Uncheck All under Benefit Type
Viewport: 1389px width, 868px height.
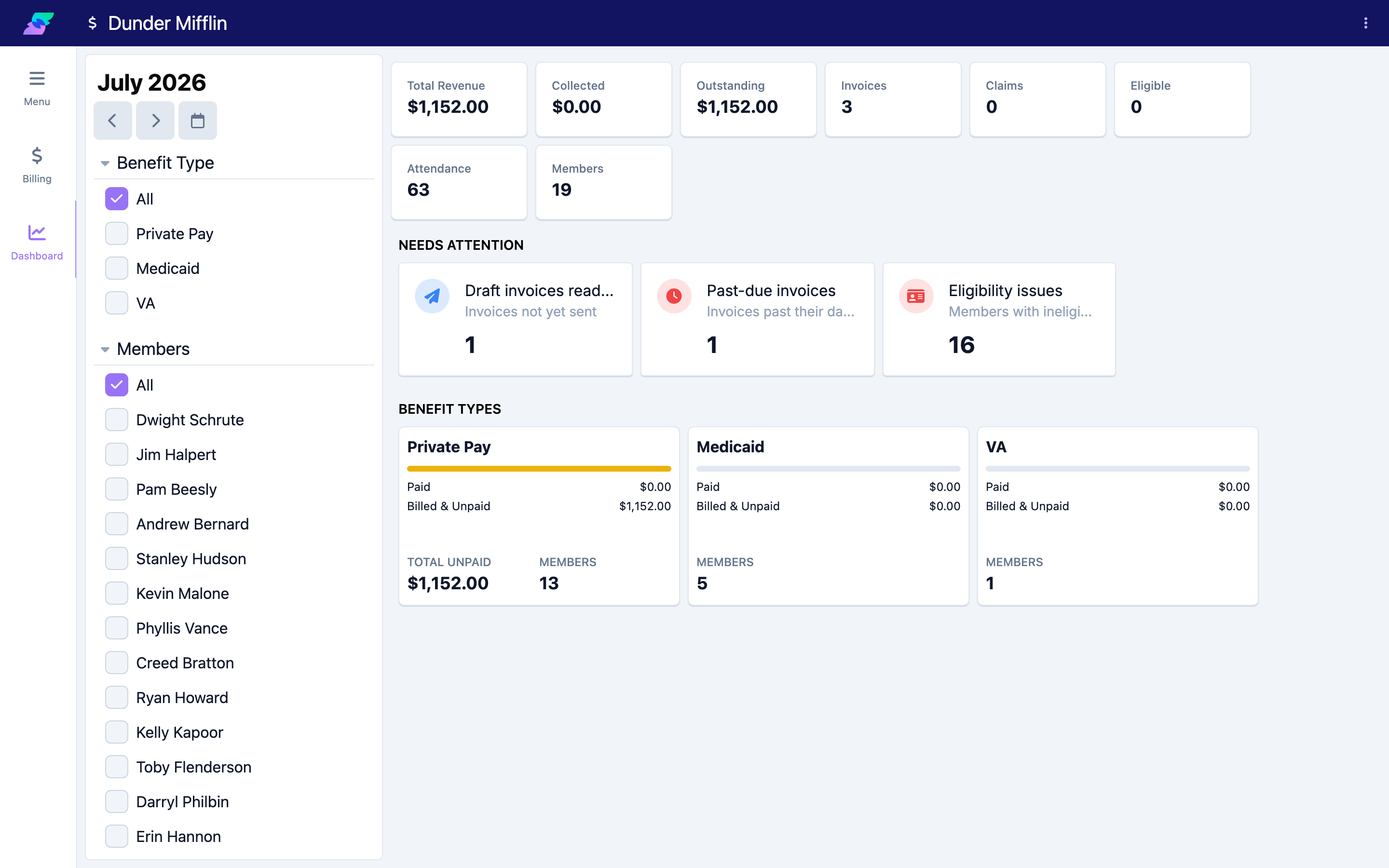[x=117, y=199]
